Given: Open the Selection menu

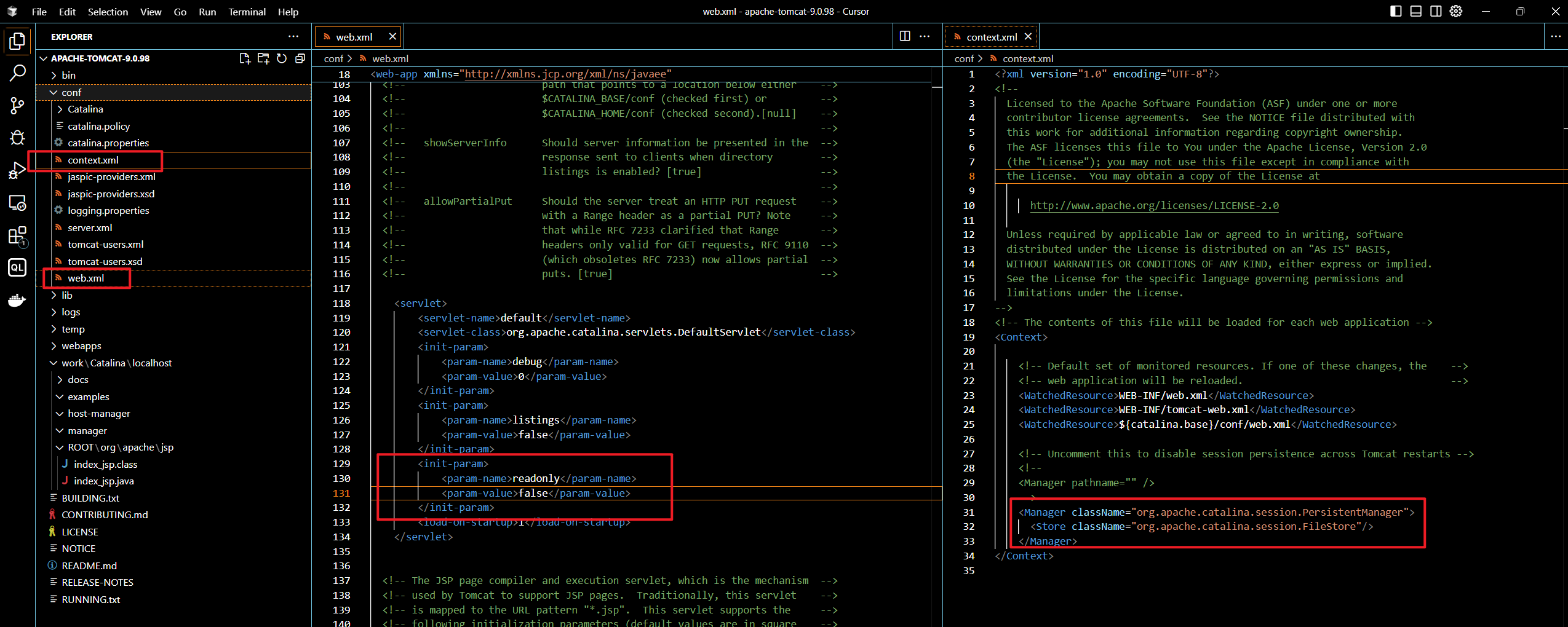Looking at the screenshot, I should coord(108,12).
